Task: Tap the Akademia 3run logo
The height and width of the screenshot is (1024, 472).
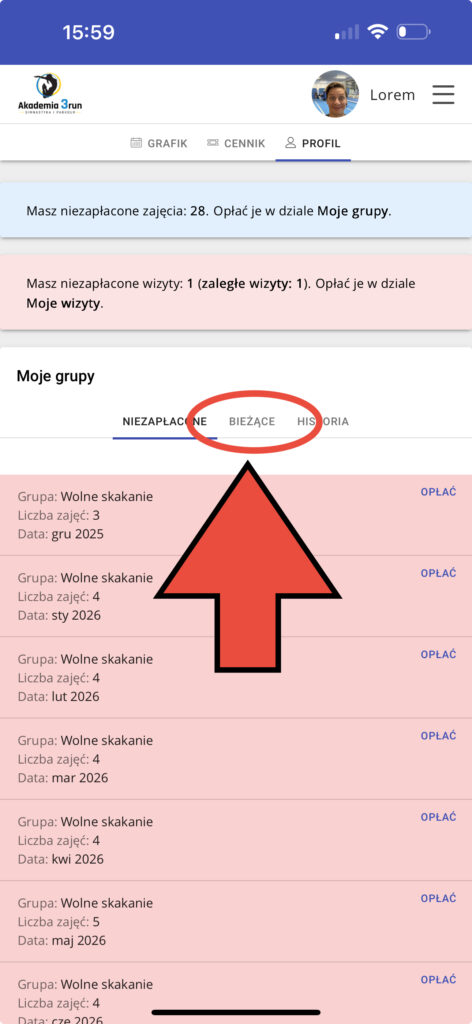Action: [50, 94]
